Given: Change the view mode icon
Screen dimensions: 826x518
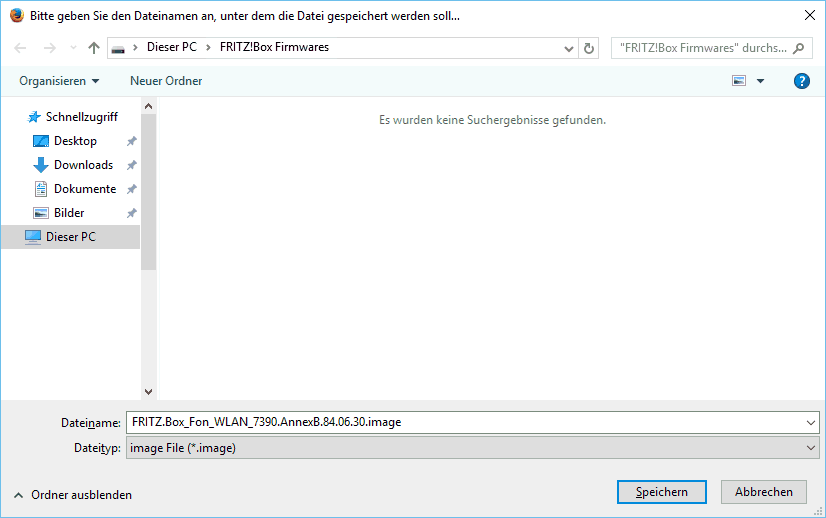Looking at the screenshot, I should click(739, 81).
